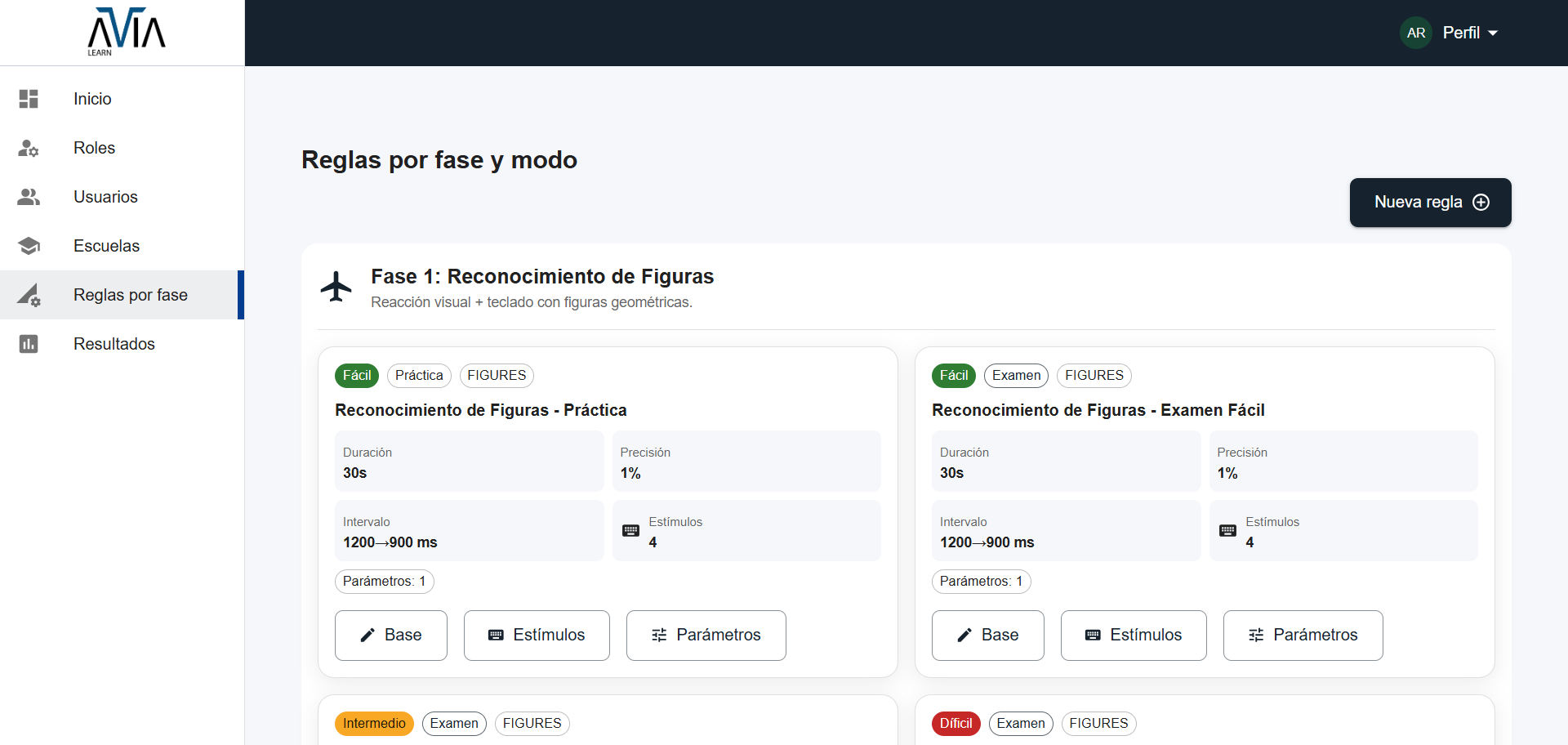The width and height of the screenshot is (1568, 745).
Task: Open Parámetros for the Práctica rule
Action: [x=706, y=636]
